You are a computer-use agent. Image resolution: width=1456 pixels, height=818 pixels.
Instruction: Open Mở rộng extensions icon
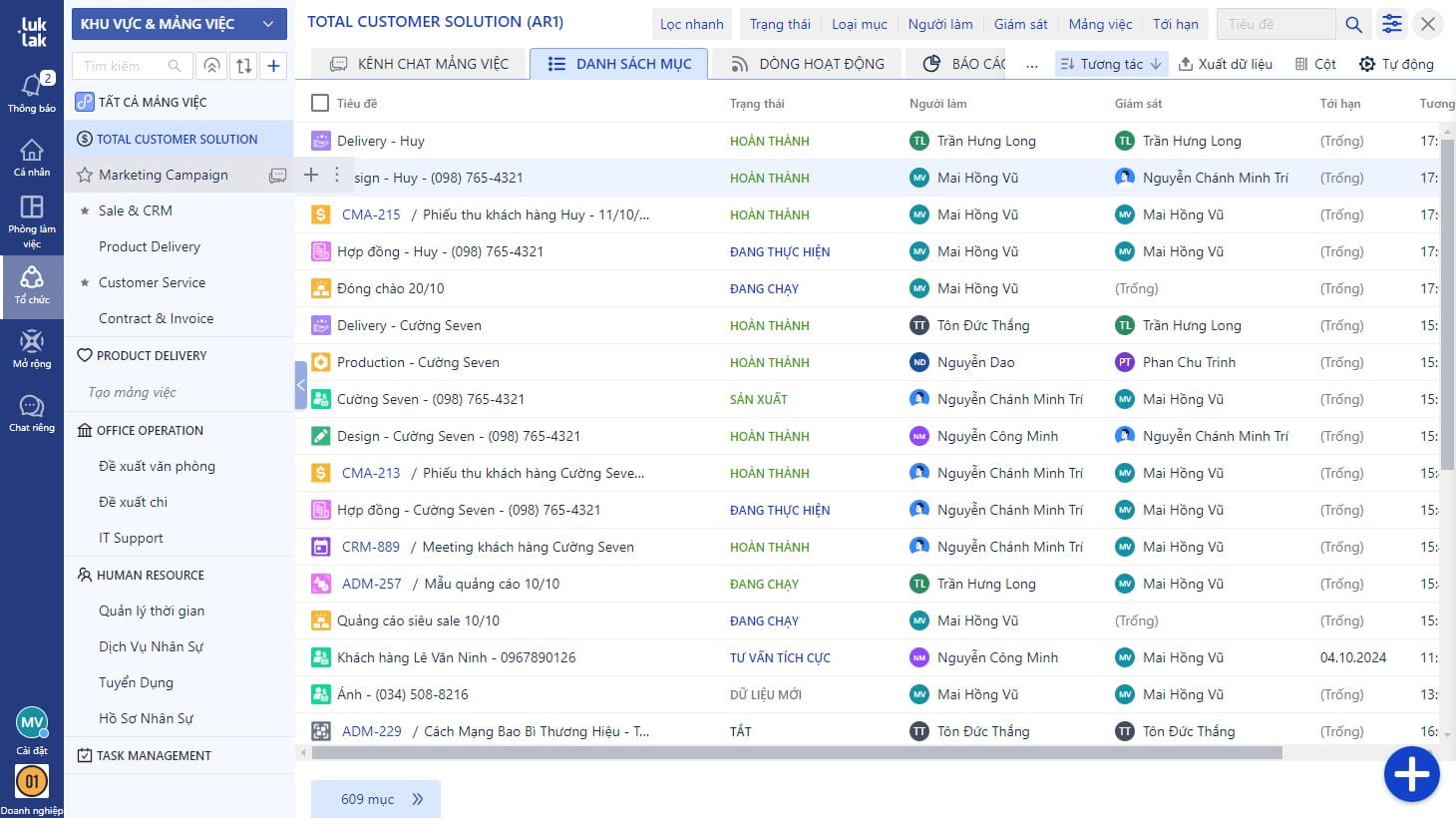pyautogui.click(x=32, y=347)
